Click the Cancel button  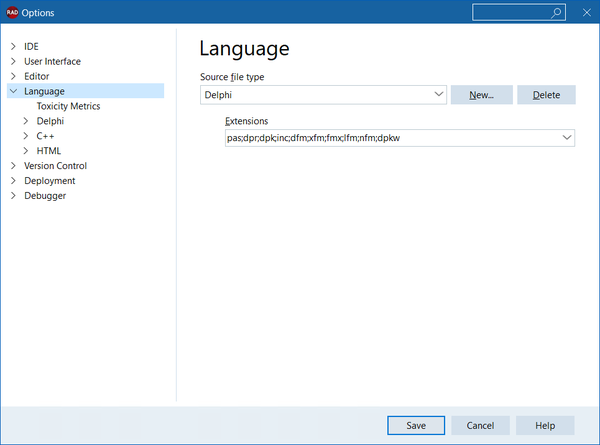(x=480, y=425)
